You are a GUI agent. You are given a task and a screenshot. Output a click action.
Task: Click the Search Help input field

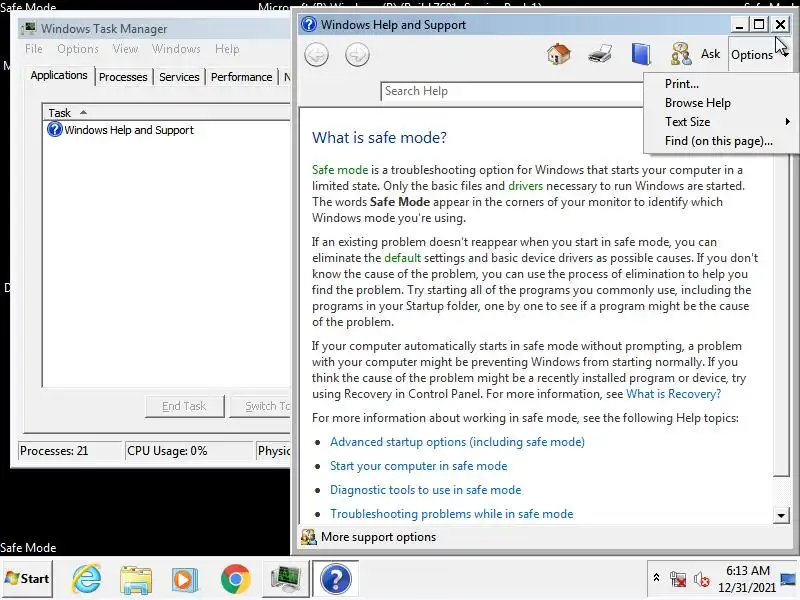pos(512,91)
